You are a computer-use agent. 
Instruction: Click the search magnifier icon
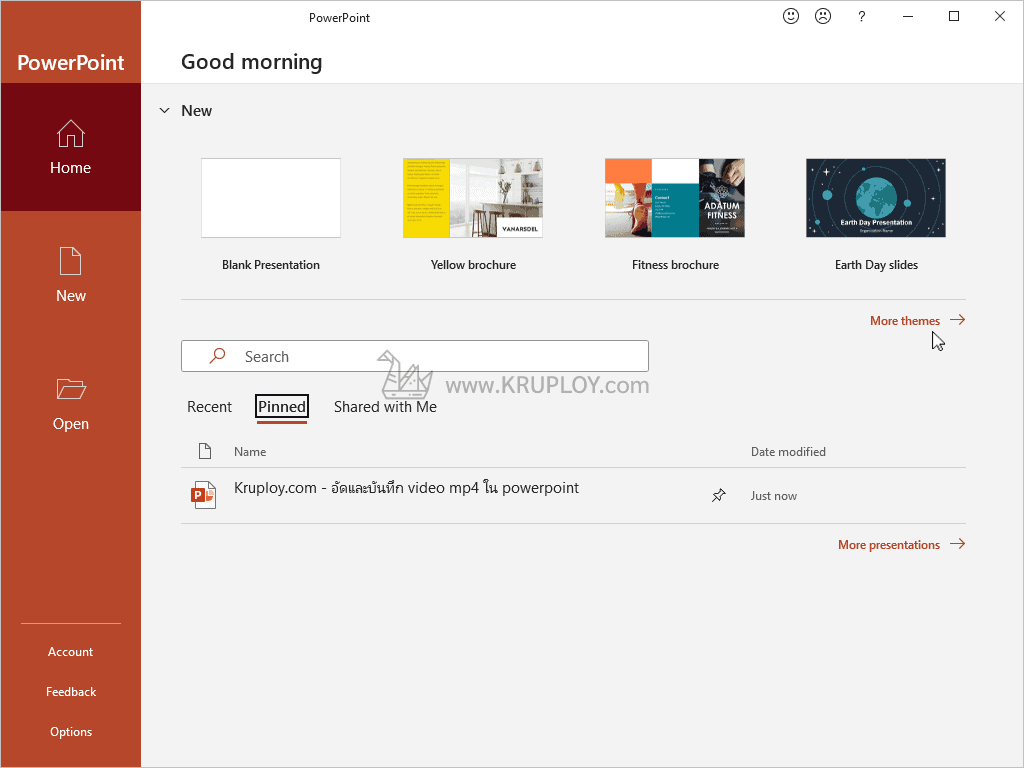coord(217,355)
